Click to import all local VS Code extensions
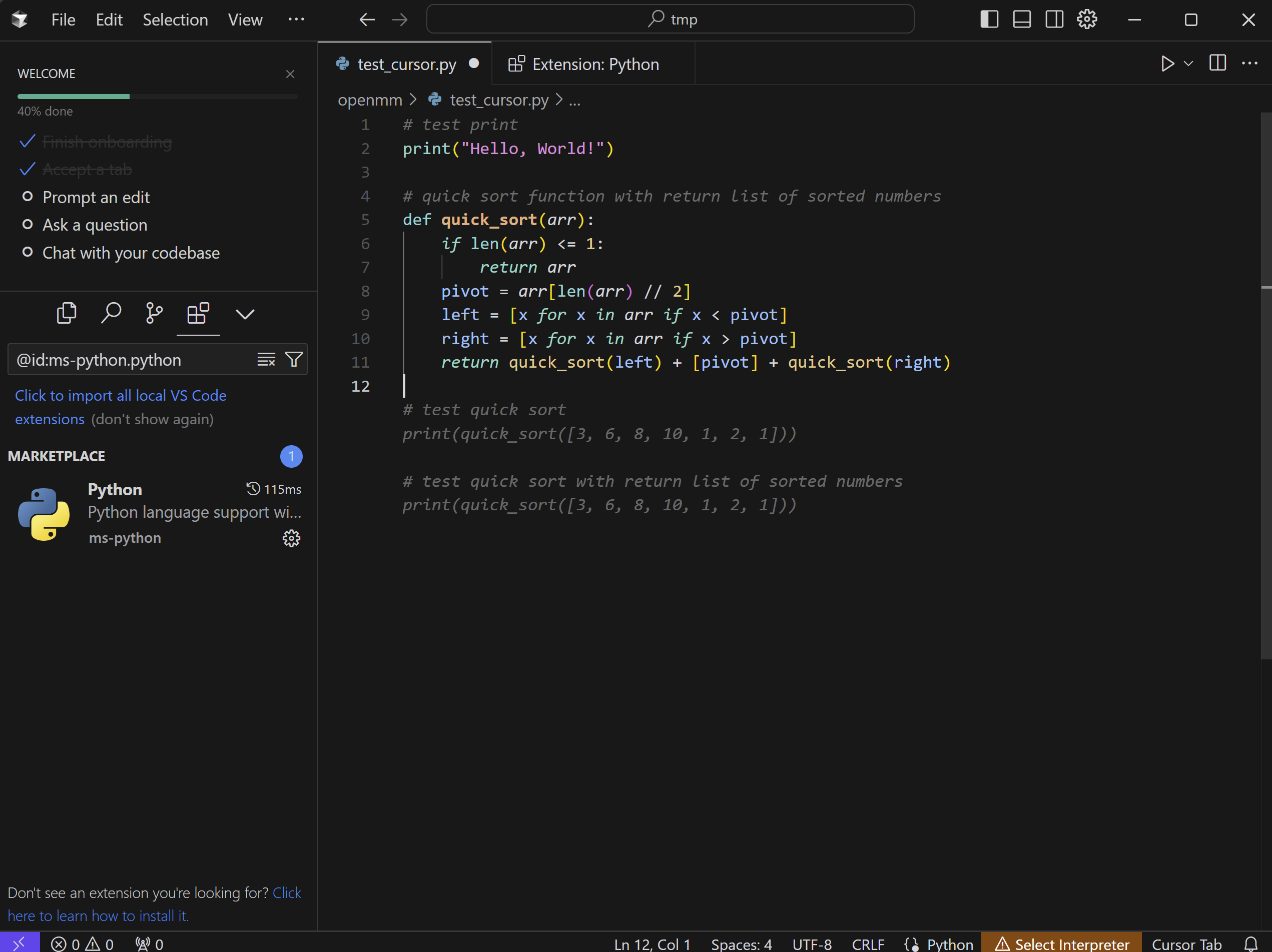1272x952 pixels. (x=121, y=407)
